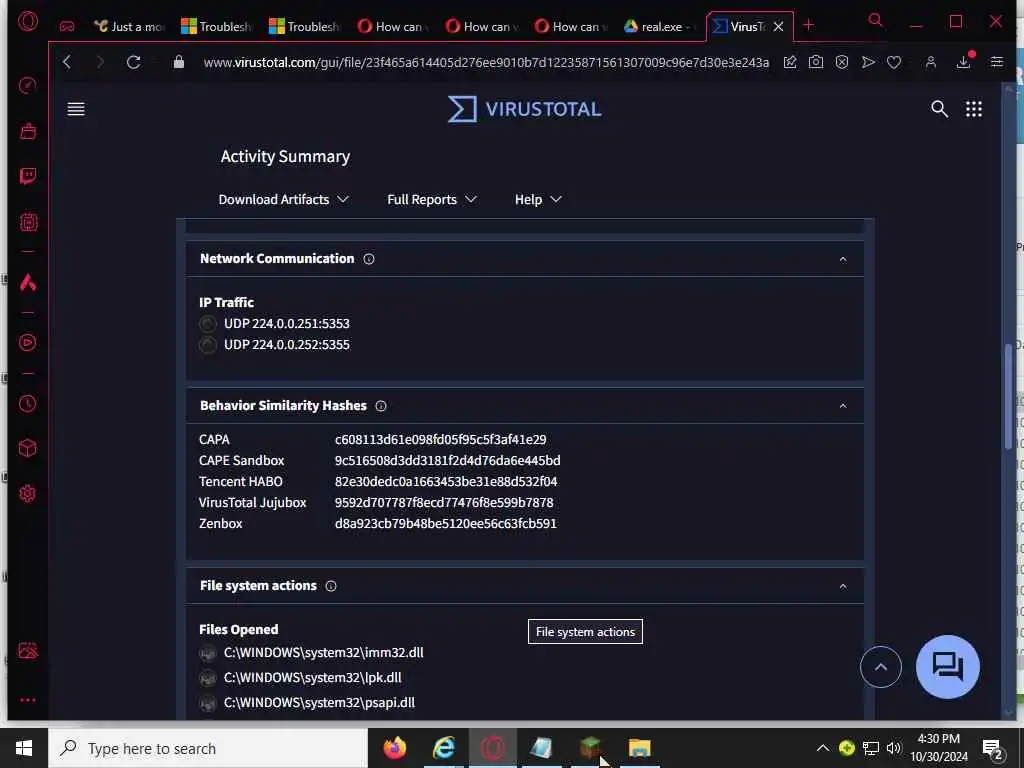Open the notification center icon

pyautogui.click(x=993, y=749)
